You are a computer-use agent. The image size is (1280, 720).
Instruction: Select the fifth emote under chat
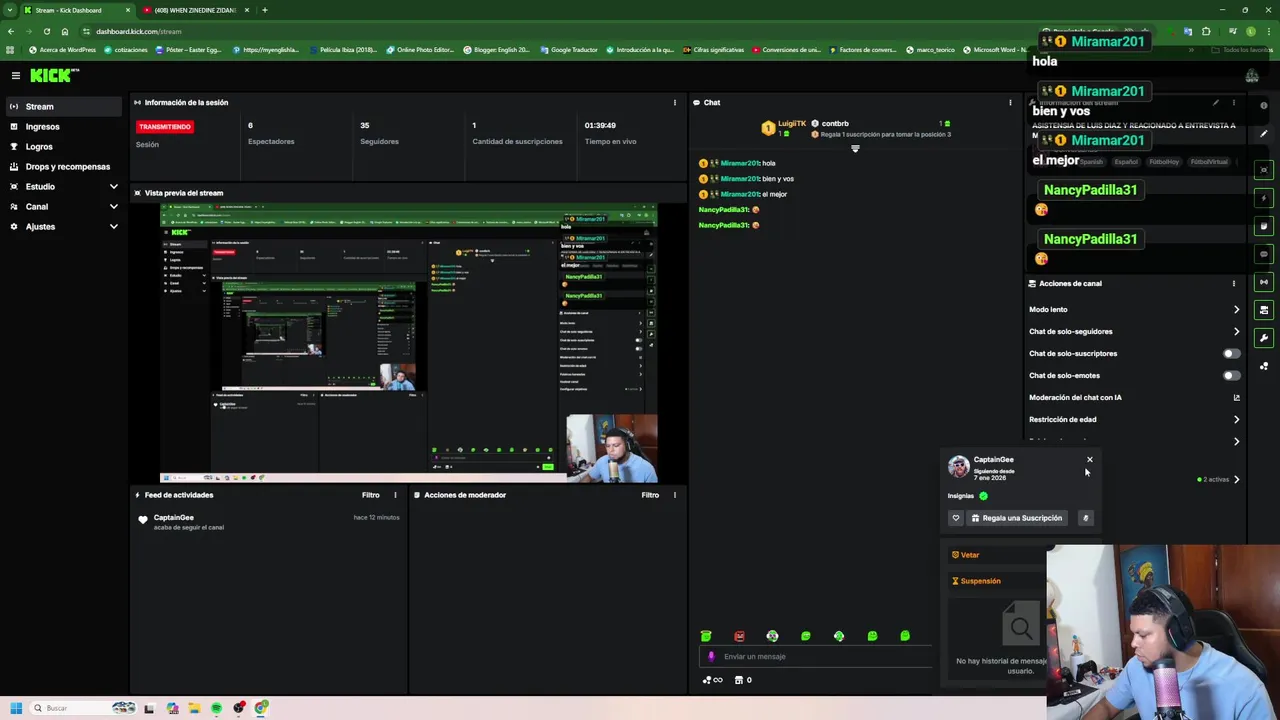click(x=839, y=636)
